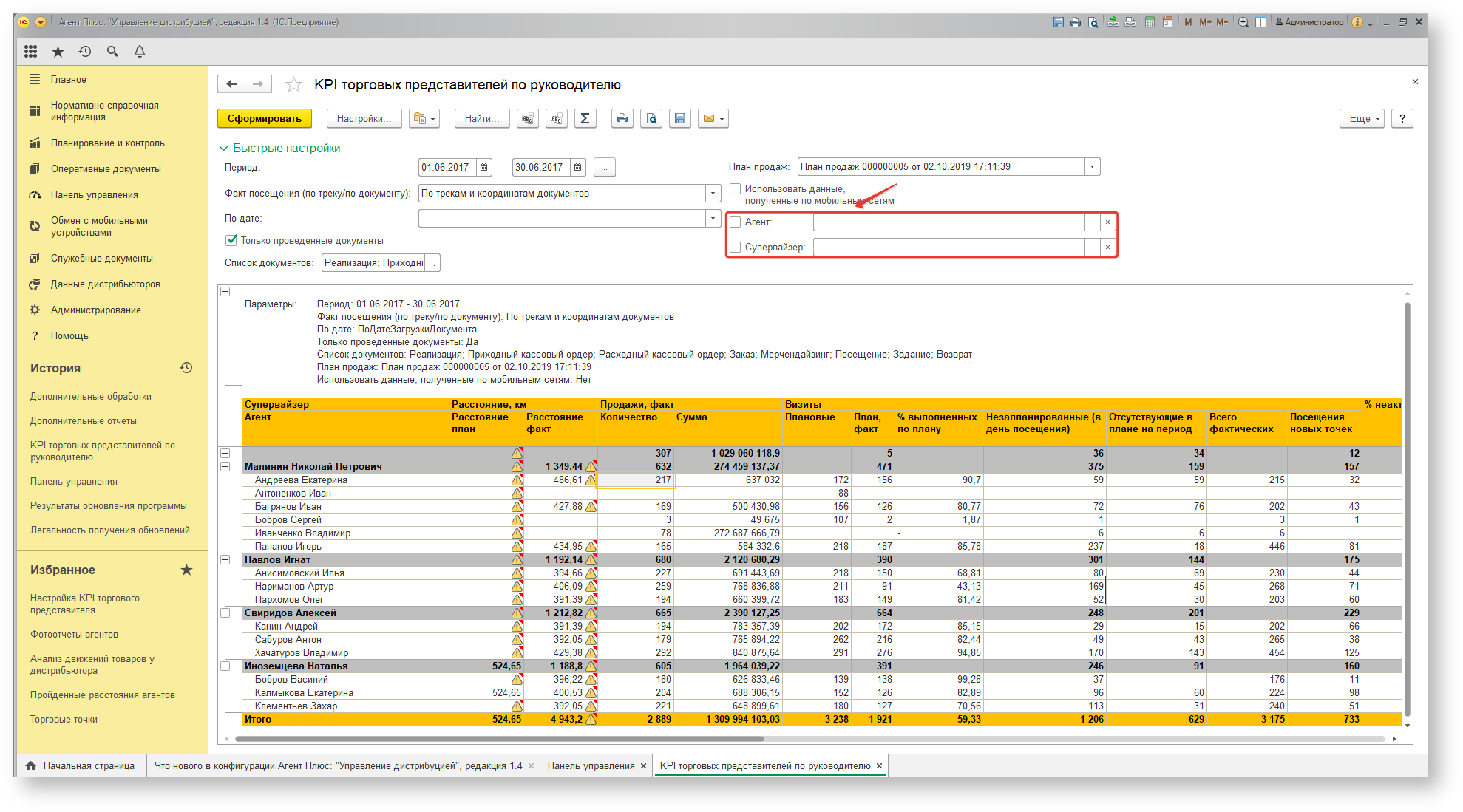The width and height of the screenshot is (1463, 812).
Task: Open По дате dropdown arrow
Action: click(x=713, y=219)
